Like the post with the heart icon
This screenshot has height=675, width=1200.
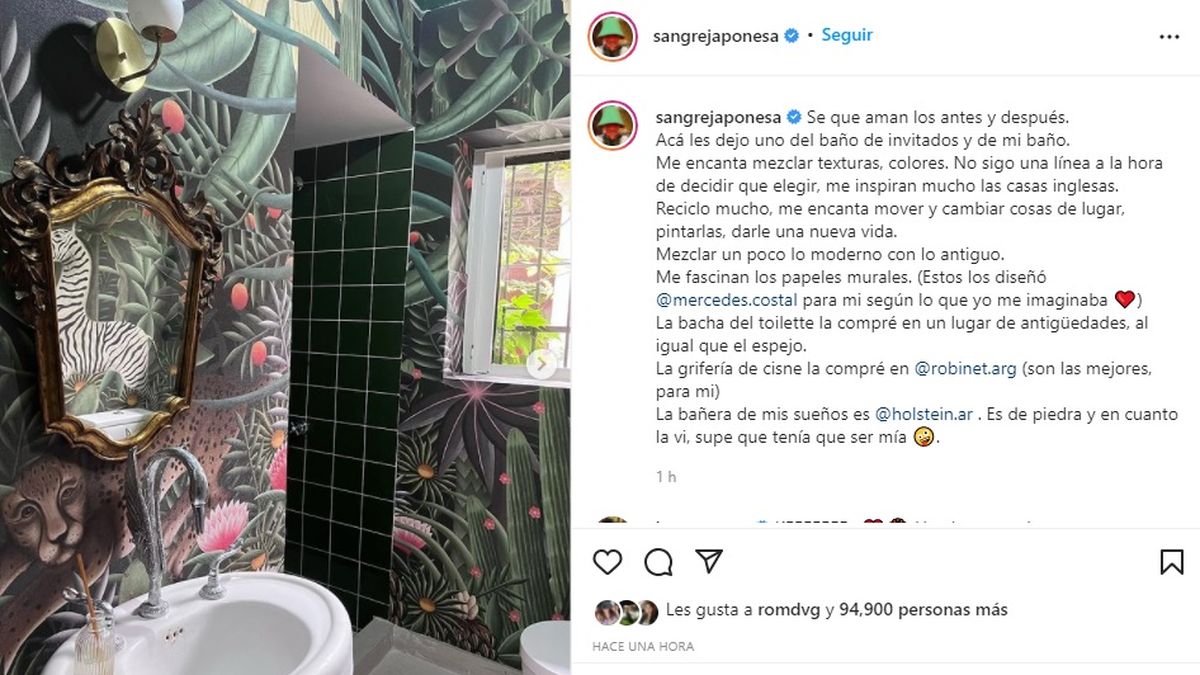607,562
